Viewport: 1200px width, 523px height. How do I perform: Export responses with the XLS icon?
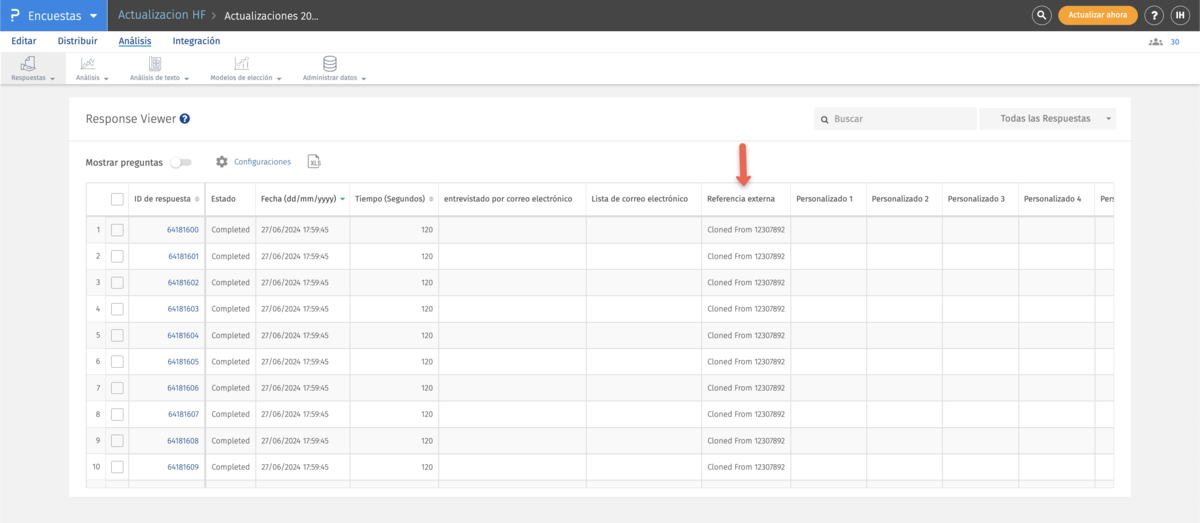pyautogui.click(x=314, y=162)
